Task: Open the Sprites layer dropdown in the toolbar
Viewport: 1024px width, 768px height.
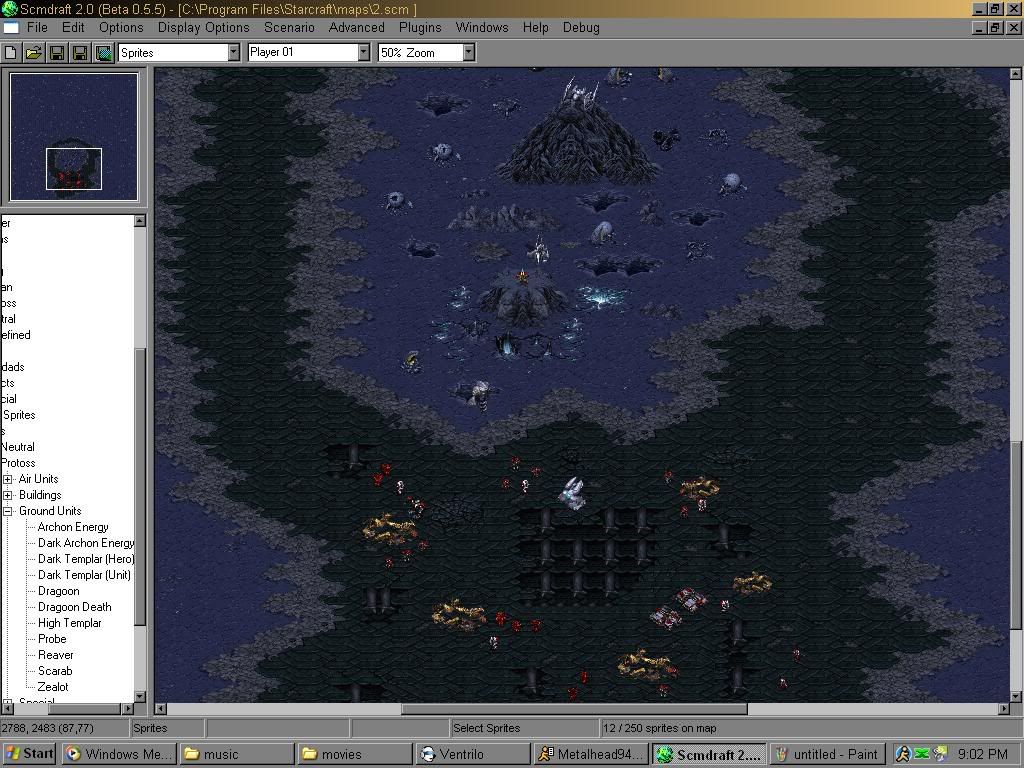Action: coord(233,53)
